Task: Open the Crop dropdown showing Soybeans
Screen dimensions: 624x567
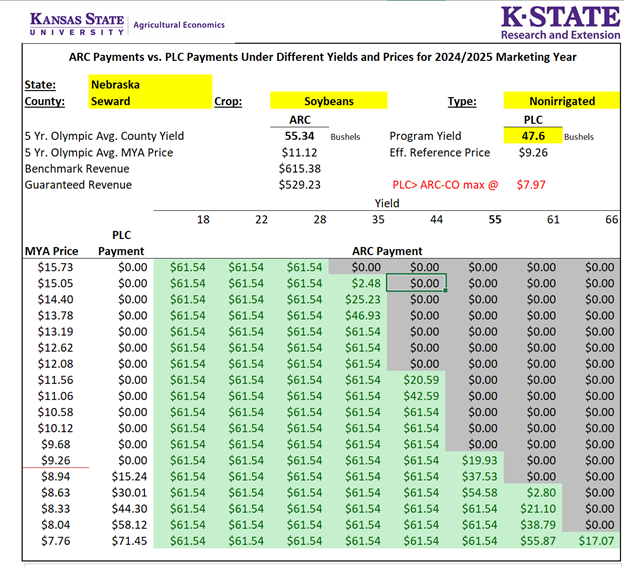Action: [x=329, y=101]
